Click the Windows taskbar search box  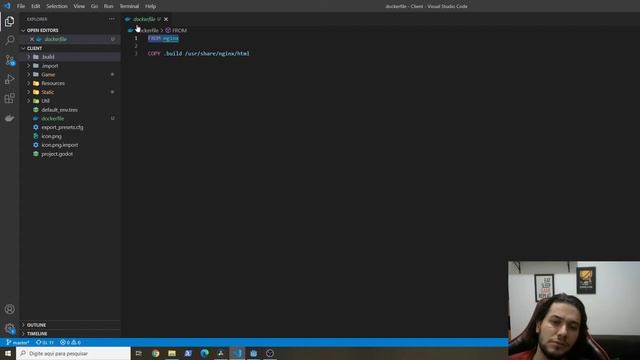coord(73,353)
